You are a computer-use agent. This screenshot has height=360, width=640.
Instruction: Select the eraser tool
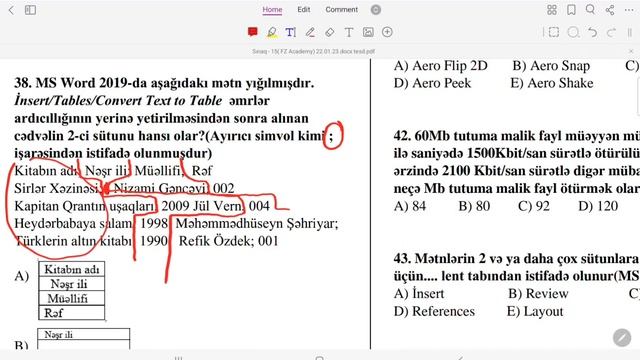coord(329,32)
